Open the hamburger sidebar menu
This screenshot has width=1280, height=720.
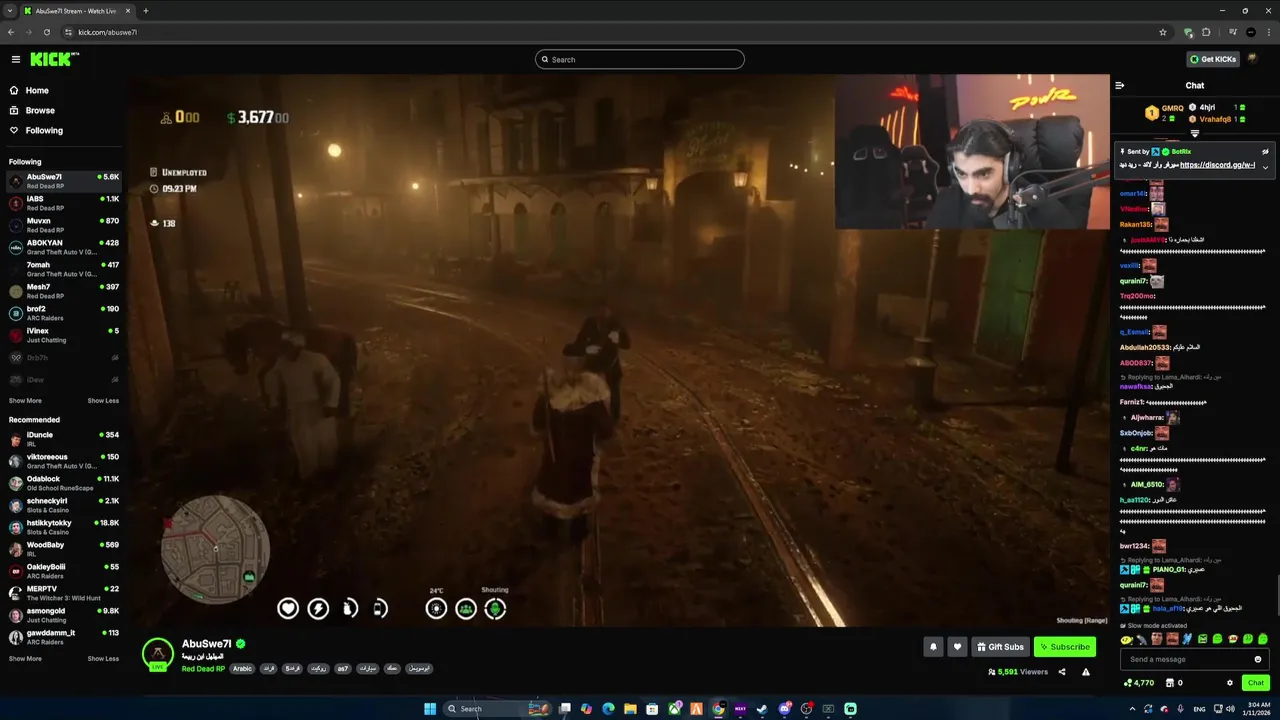pos(15,59)
